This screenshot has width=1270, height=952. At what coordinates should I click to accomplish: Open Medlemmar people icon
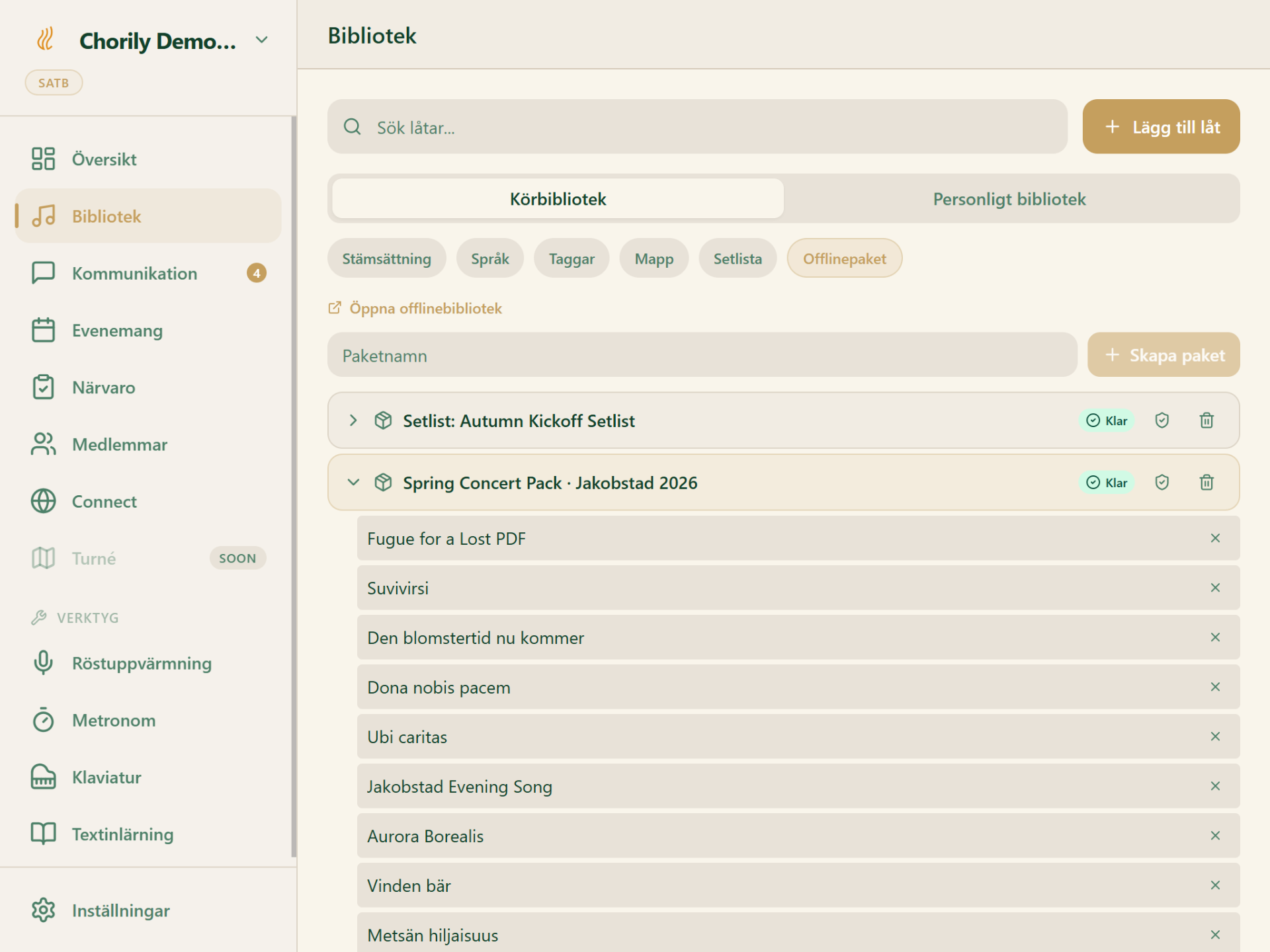coord(43,444)
